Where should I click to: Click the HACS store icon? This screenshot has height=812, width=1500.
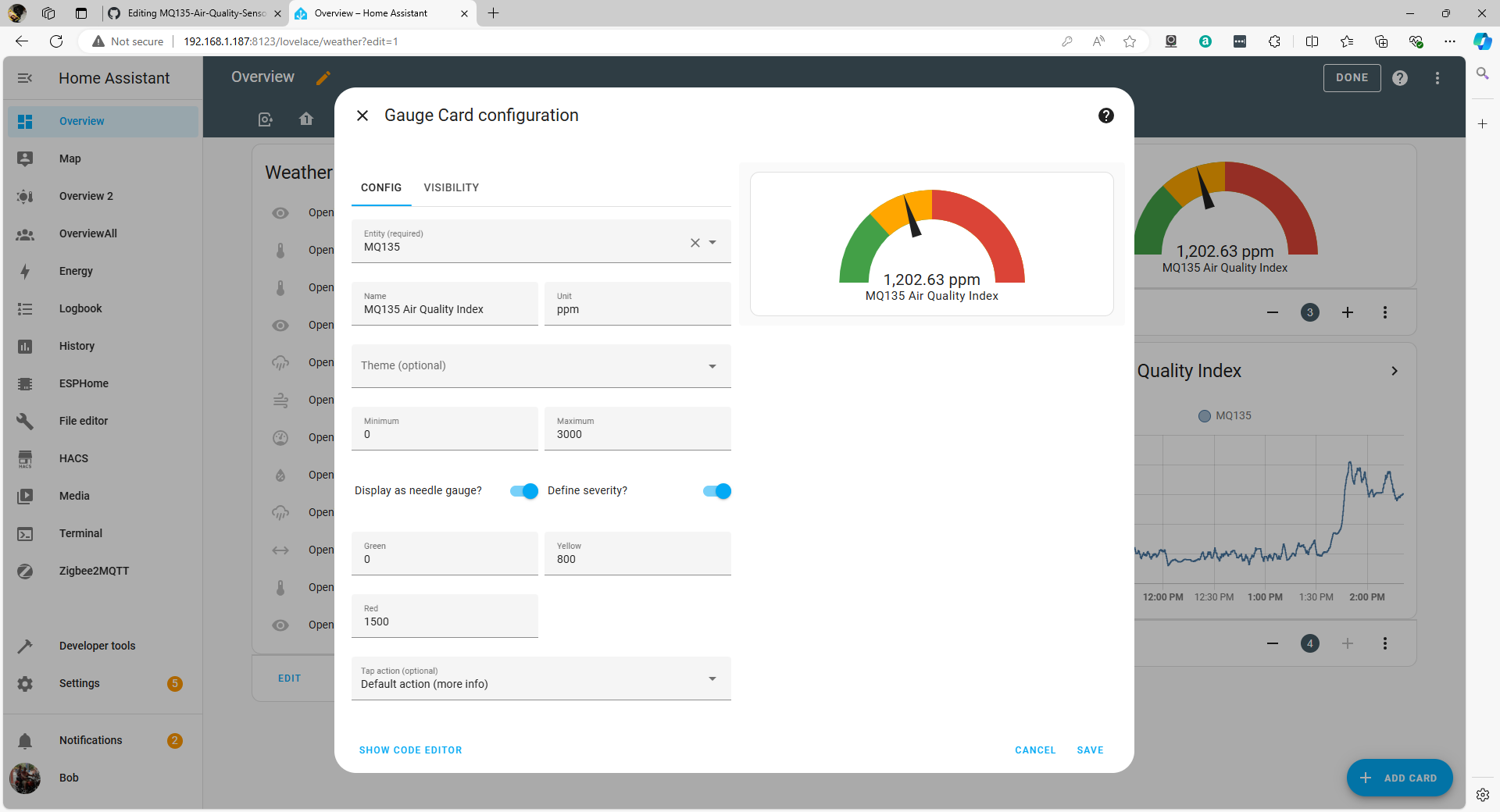coord(25,459)
